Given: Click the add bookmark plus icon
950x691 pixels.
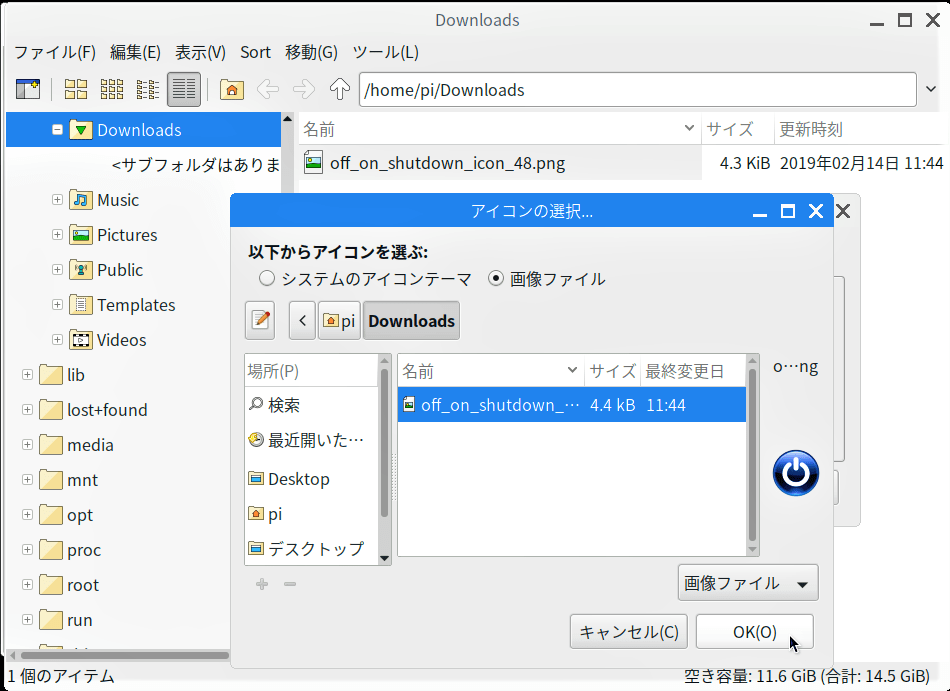Looking at the screenshot, I should 262,584.
